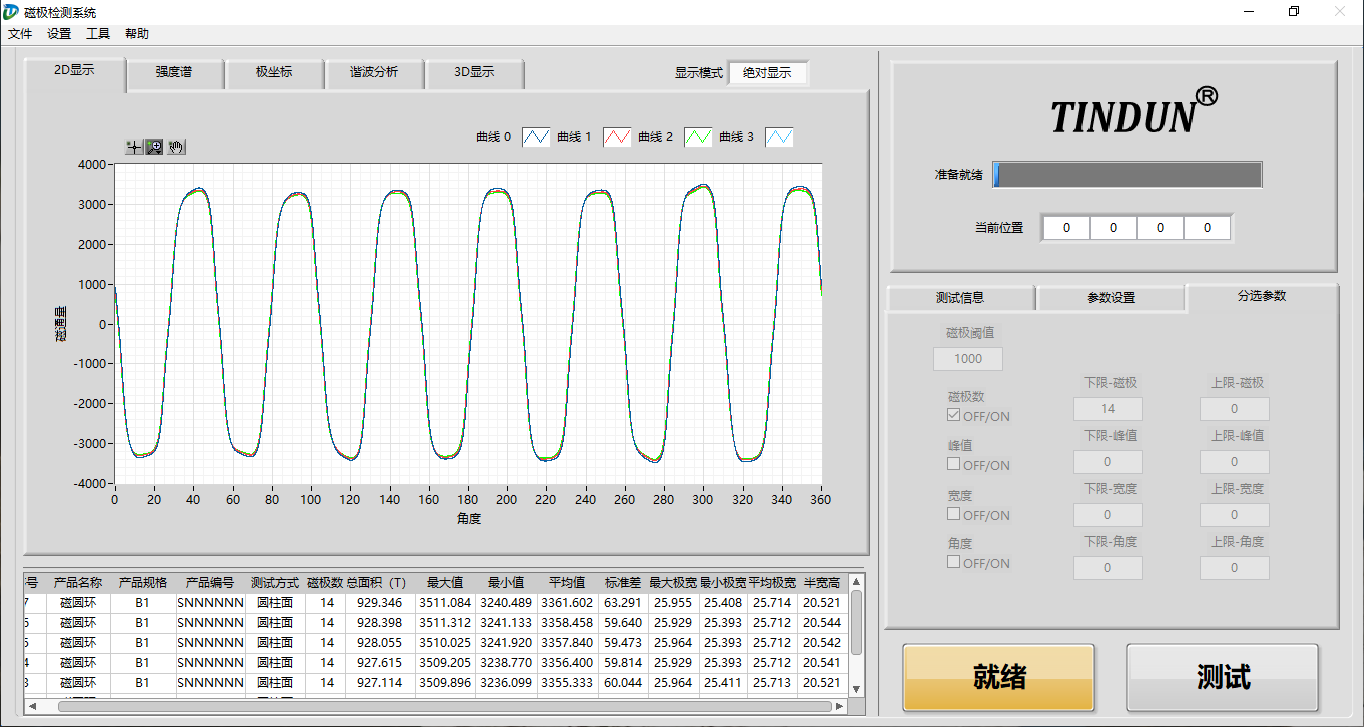The width and height of the screenshot is (1364, 727).
Task: Click the 标准差 column header
Action: click(624, 582)
